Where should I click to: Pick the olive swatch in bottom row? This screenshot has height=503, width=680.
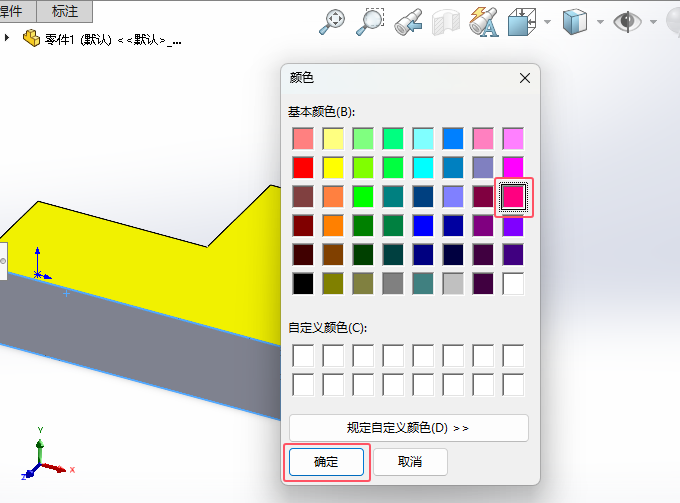tap(333, 284)
